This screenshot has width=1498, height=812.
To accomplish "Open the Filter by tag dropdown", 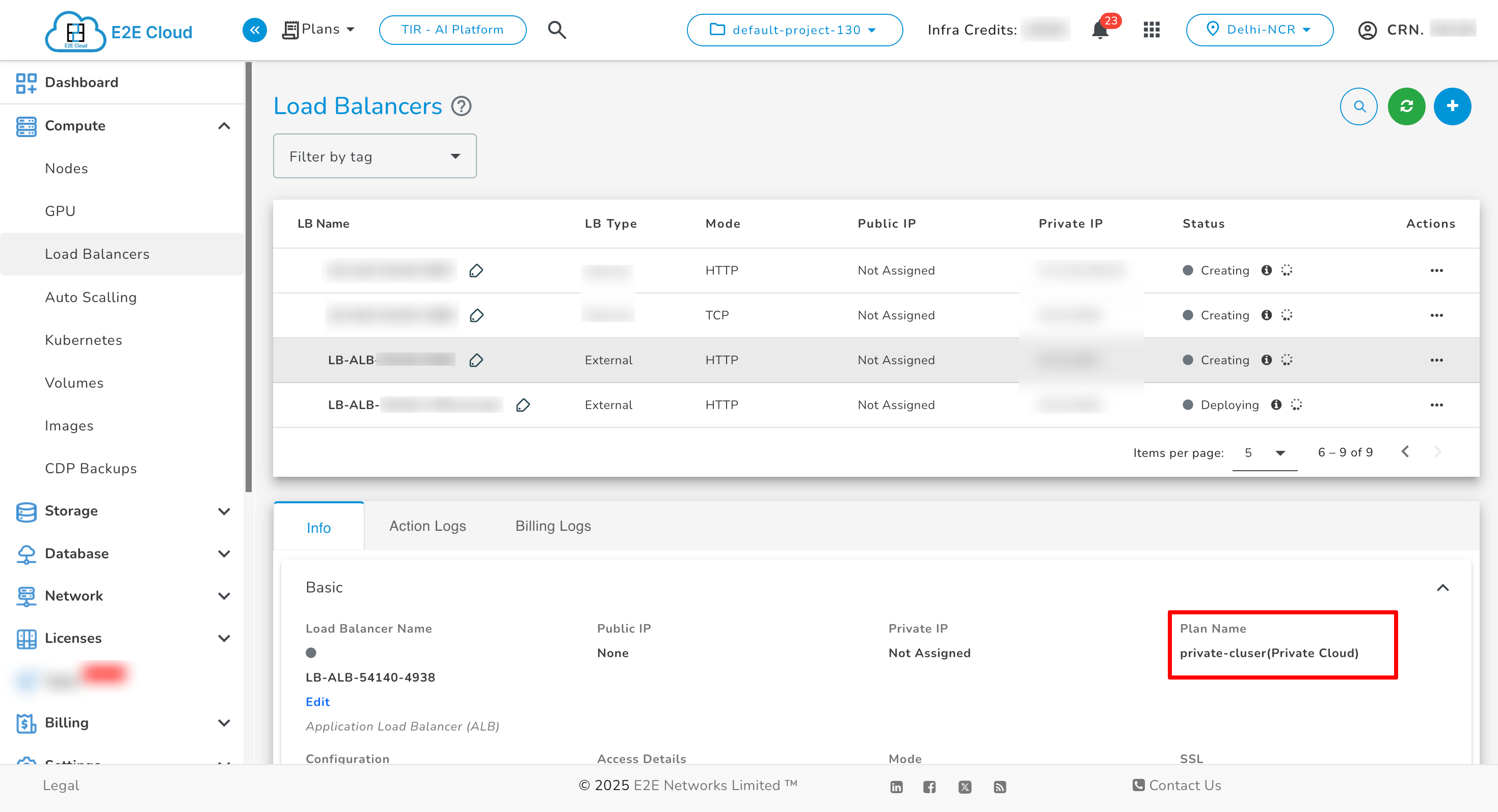I will 374,156.
